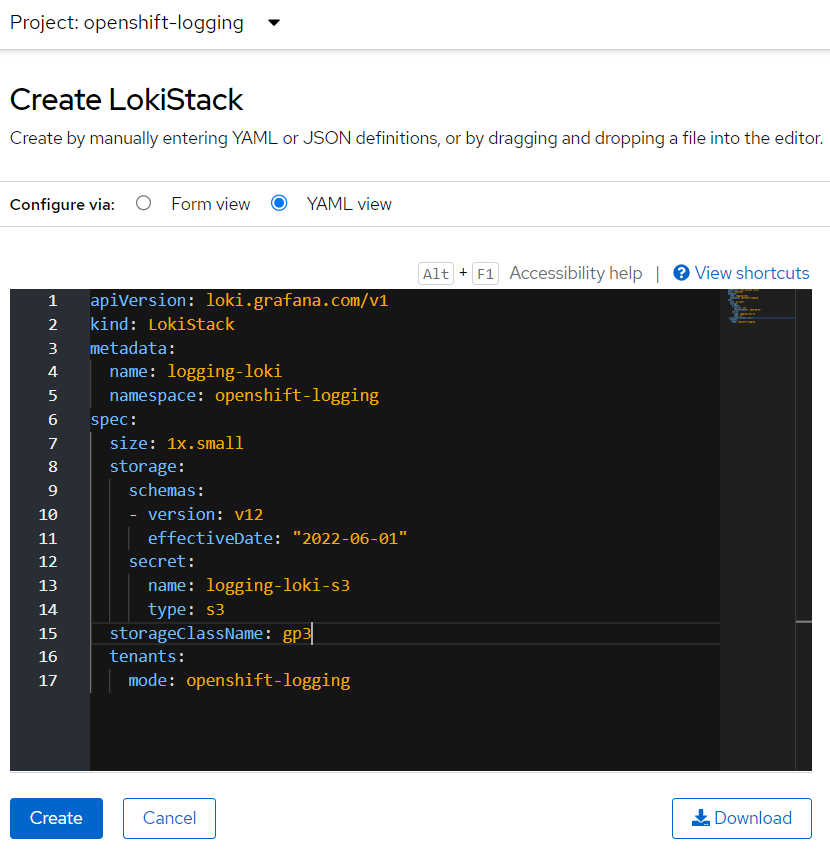Click the effectiveDate "2022-06-01" value
The image size is (830, 849).
tap(349, 538)
